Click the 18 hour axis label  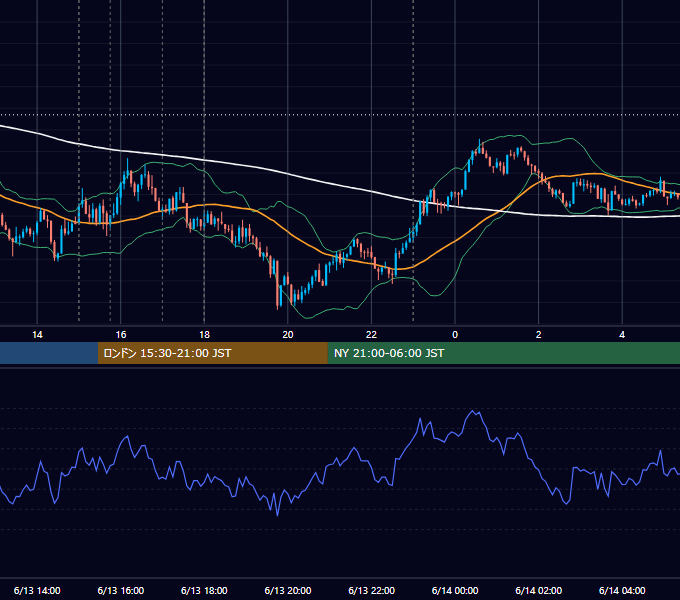coord(204,335)
